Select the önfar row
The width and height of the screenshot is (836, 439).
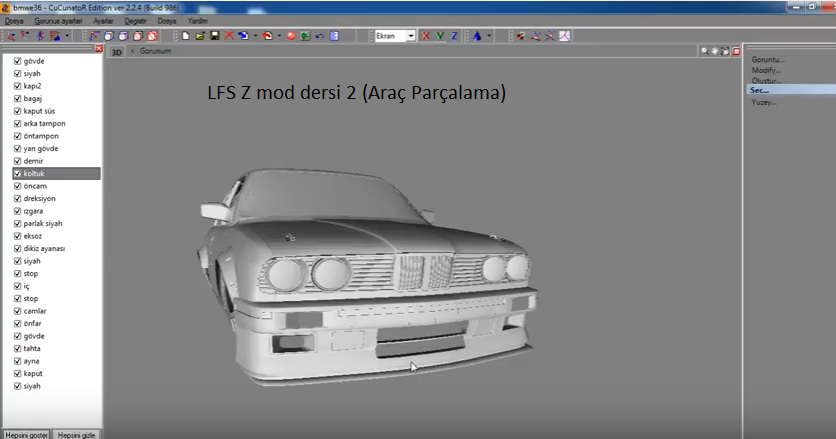point(57,323)
